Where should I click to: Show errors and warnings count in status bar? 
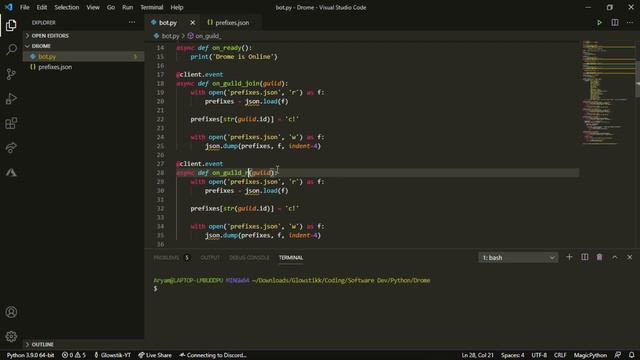point(74,355)
